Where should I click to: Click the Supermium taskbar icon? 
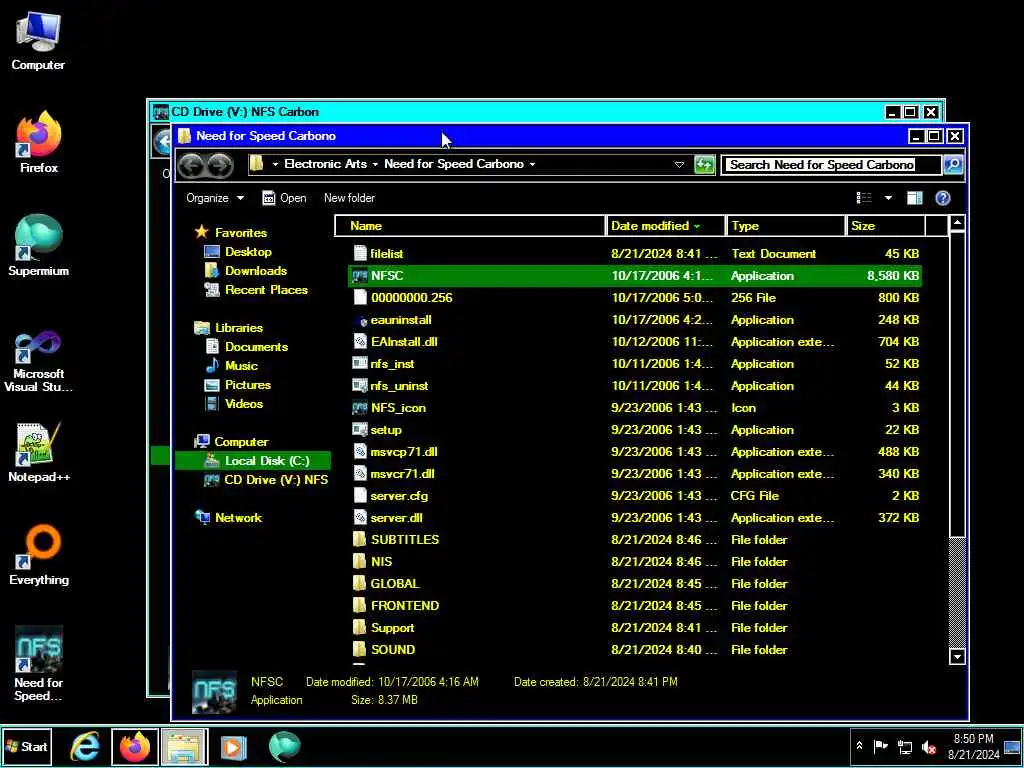(x=284, y=746)
